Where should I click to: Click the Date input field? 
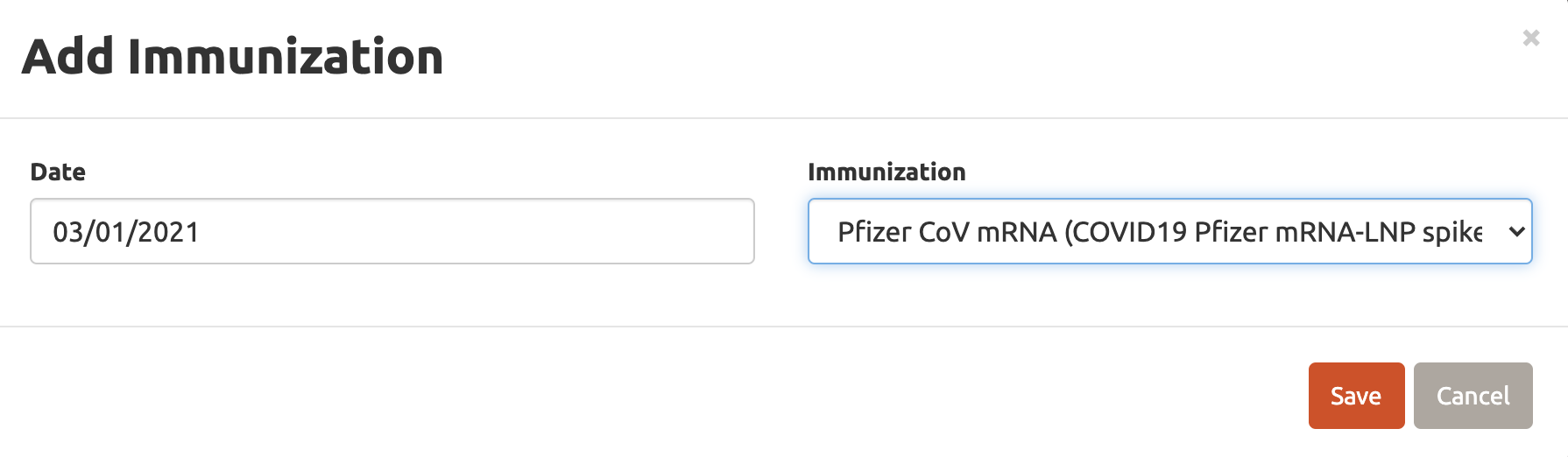[392, 231]
